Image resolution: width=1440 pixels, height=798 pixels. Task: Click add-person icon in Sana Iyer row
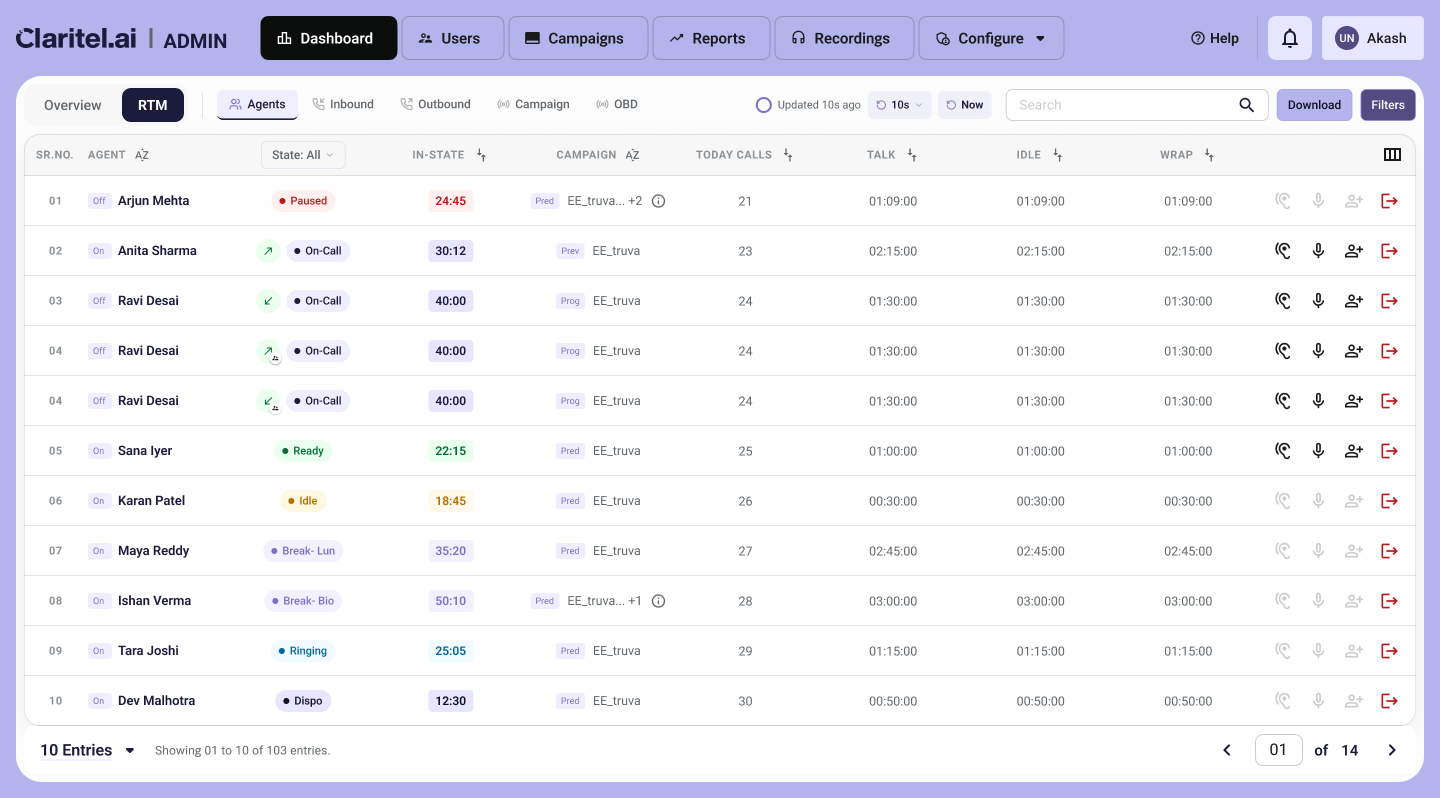[x=1354, y=451]
